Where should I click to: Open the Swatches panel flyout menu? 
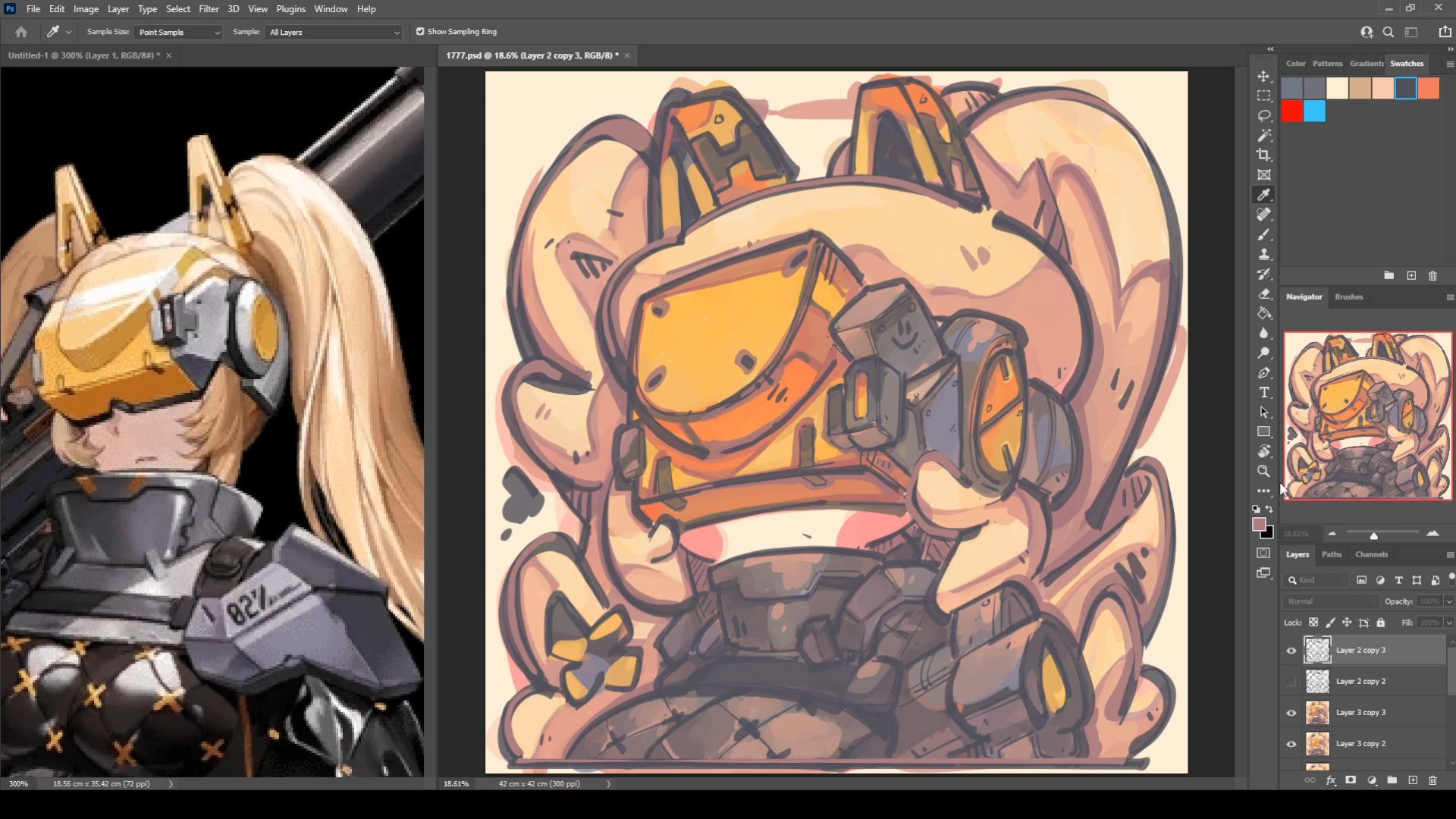(1450, 64)
